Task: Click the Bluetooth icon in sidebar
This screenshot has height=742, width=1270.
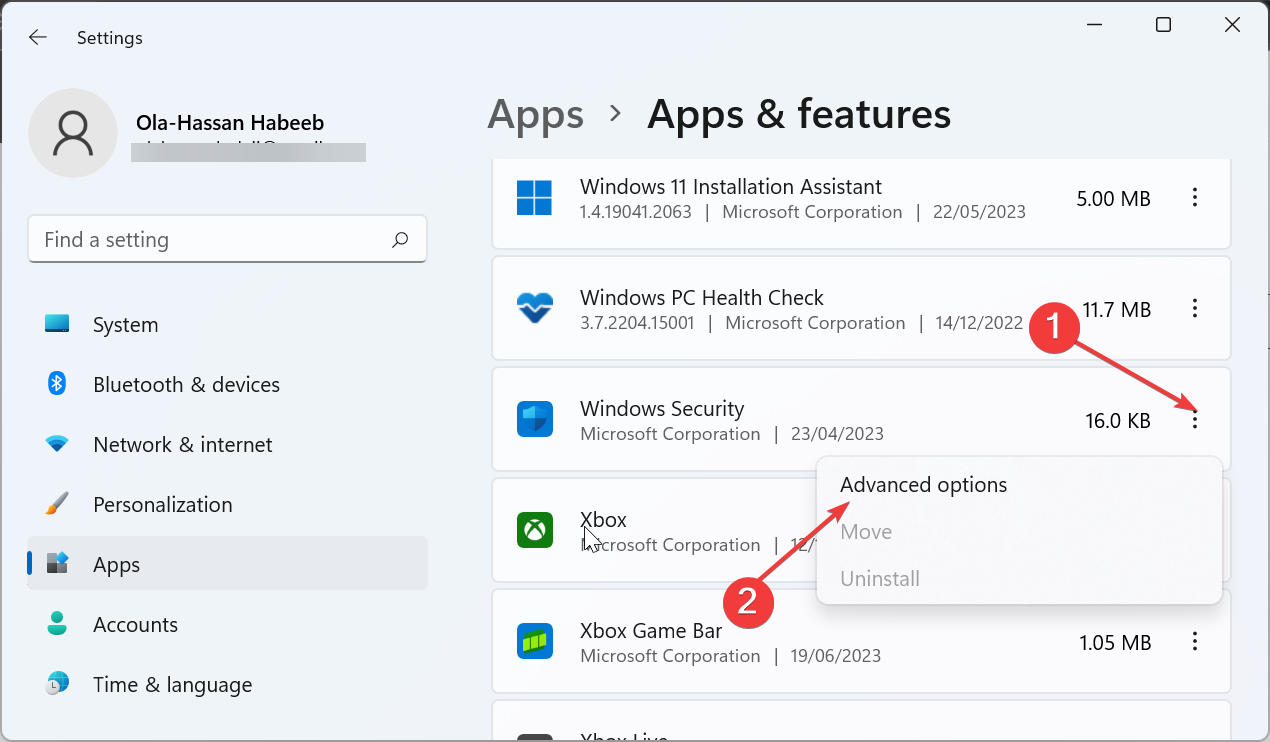Action: [x=57, y=384]
